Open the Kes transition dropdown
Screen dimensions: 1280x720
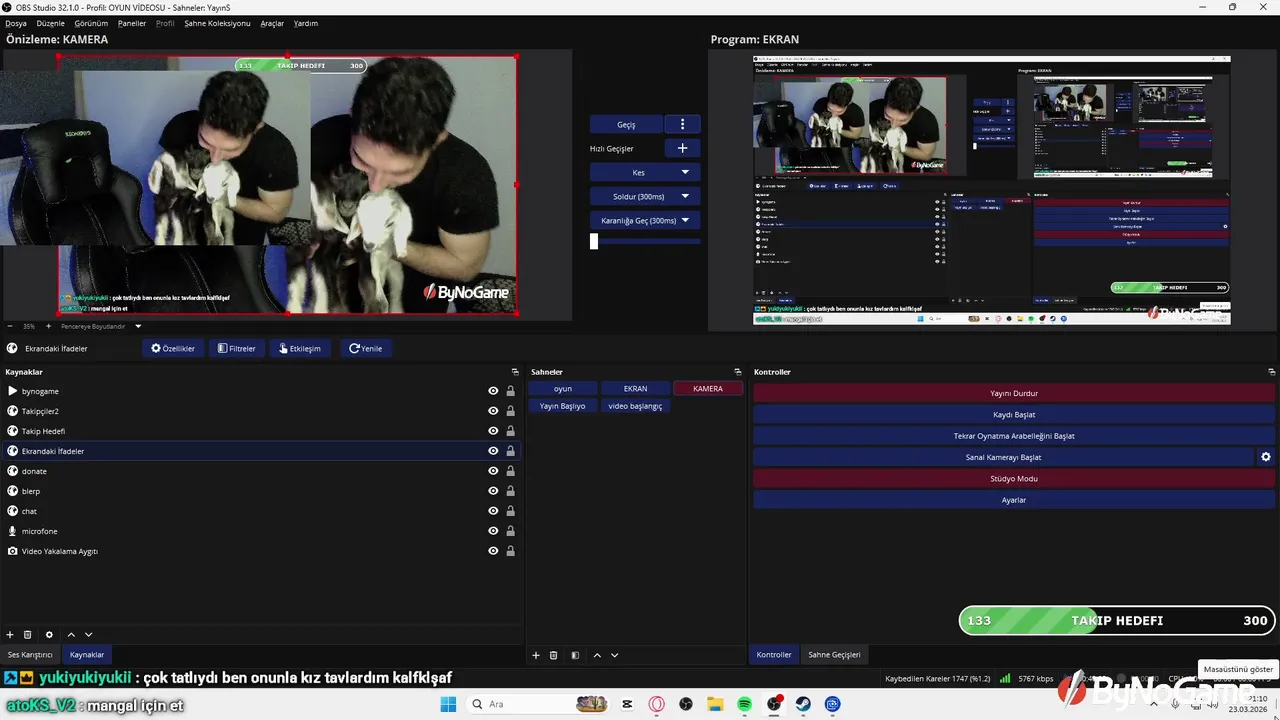(x=685, y=172)
